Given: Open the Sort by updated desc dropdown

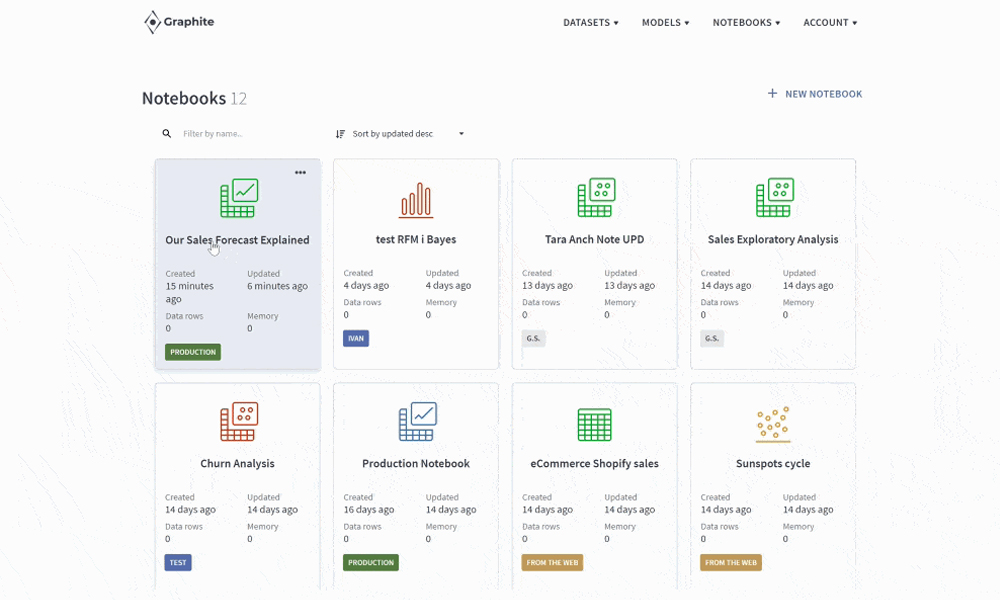Looking at the screenshot, I should [400, 134].
